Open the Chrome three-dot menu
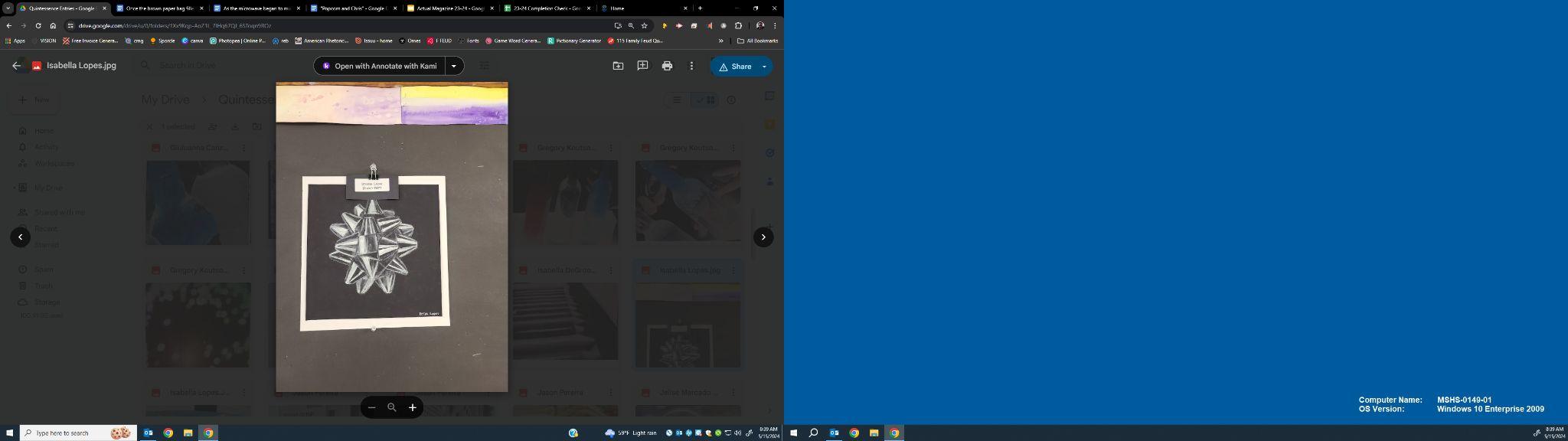 775,25
